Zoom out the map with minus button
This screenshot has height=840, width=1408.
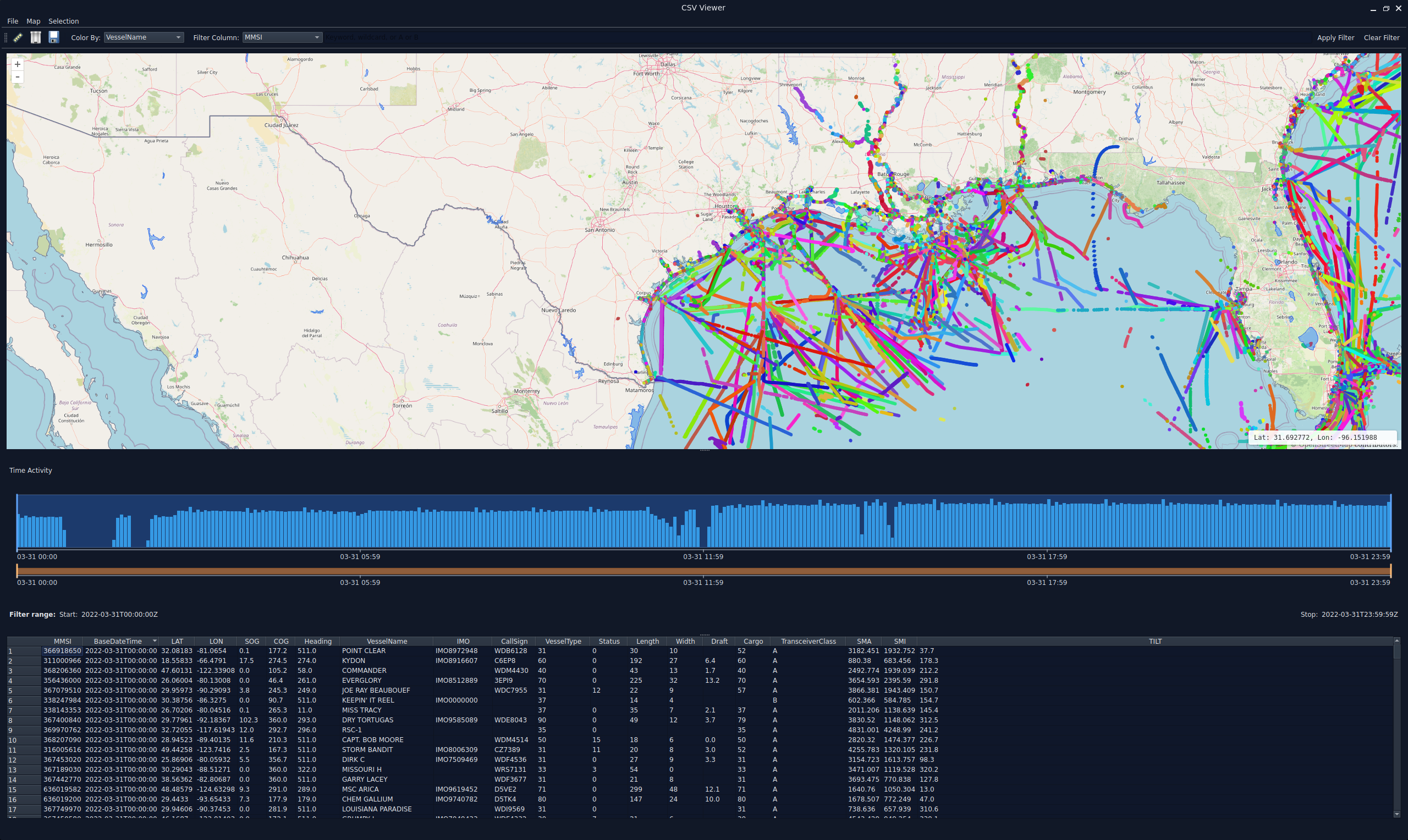[x=18, y=77]
